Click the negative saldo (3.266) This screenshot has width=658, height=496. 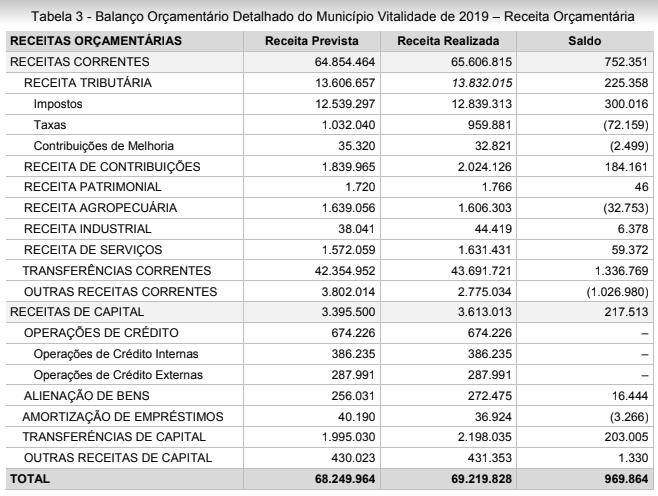629,417
